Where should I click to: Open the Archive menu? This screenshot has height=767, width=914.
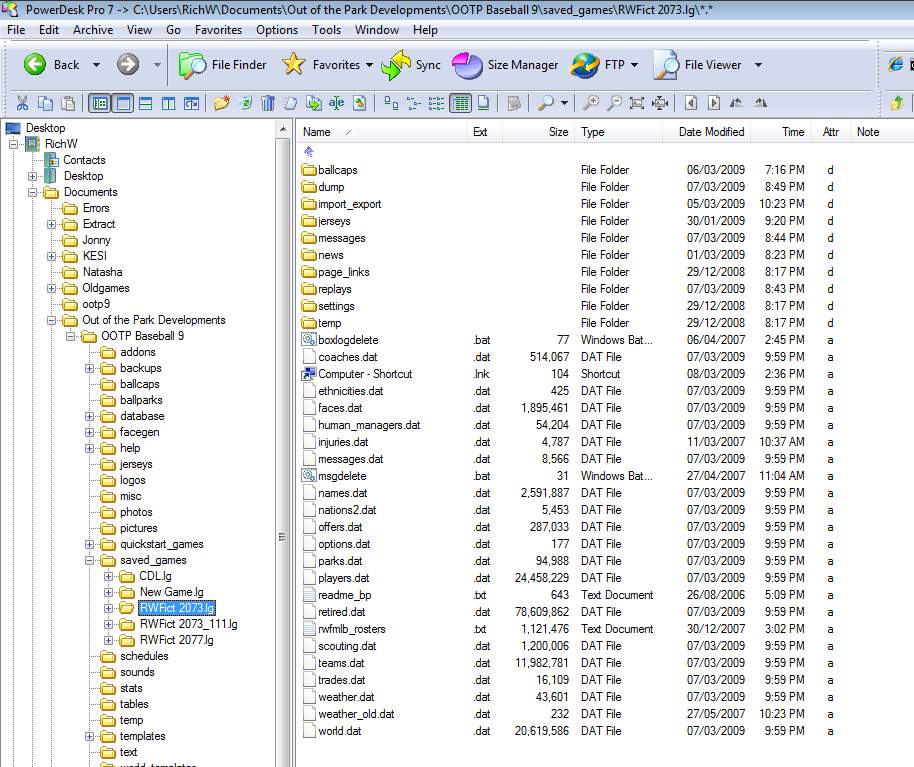[93, 30]
